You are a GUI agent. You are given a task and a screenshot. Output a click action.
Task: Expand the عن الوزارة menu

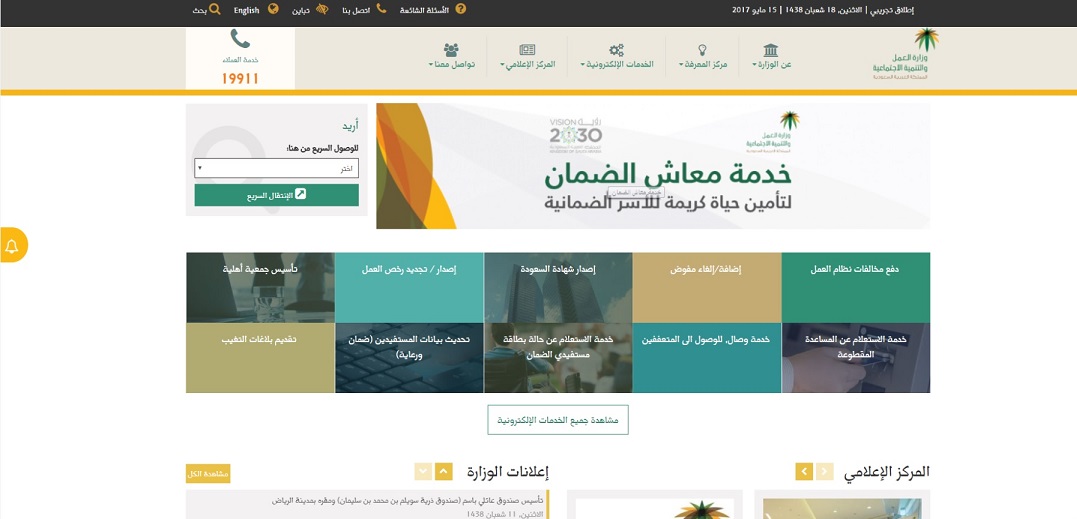click(771, 56)
